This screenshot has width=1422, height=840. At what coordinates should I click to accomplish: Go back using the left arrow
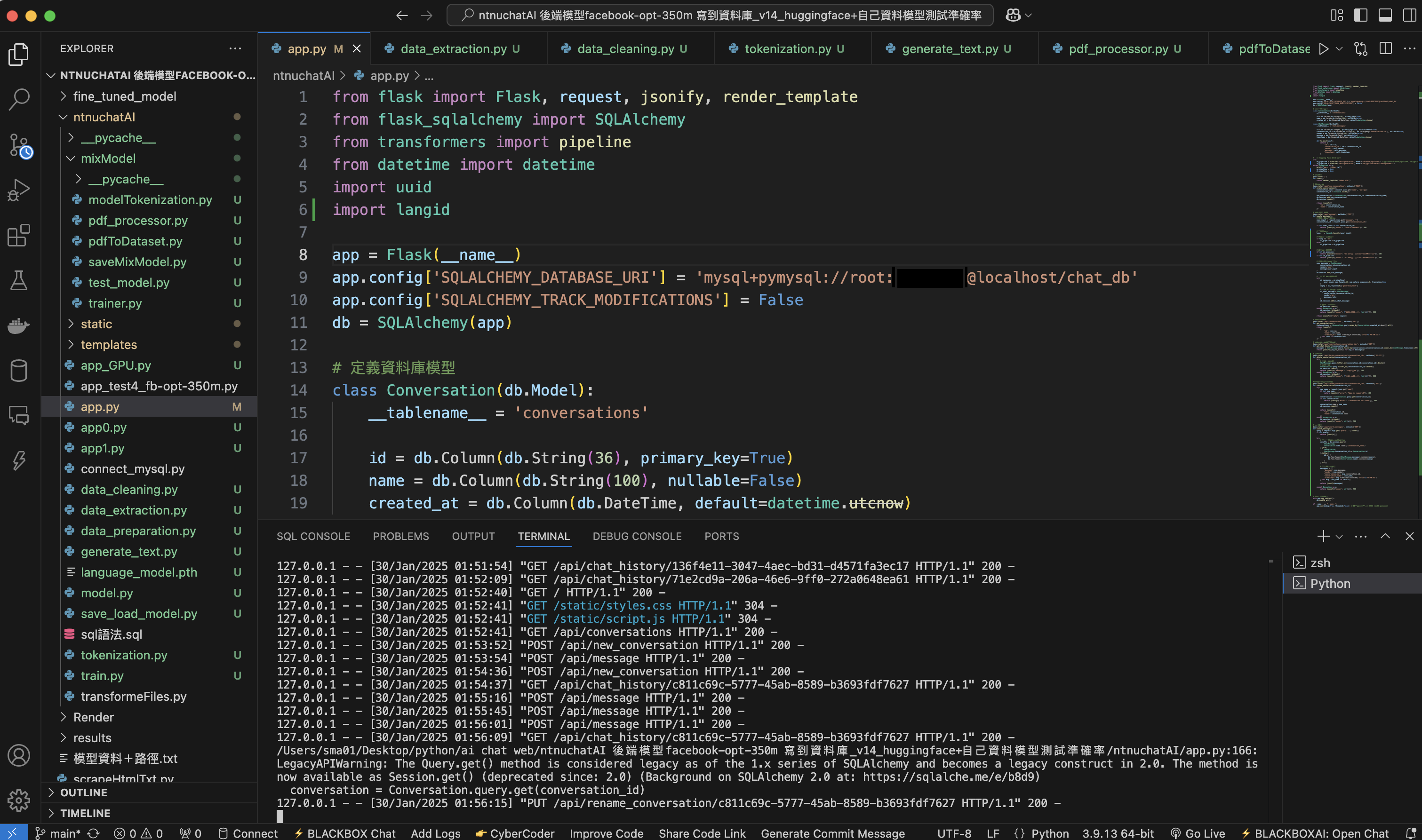point(402,15)
